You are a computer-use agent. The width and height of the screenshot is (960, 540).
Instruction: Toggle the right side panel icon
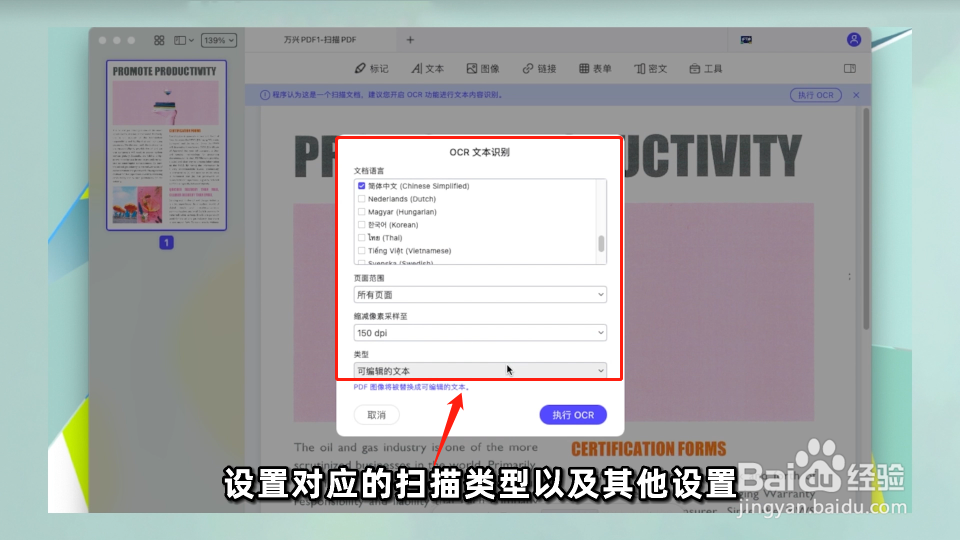click(850, 69)
